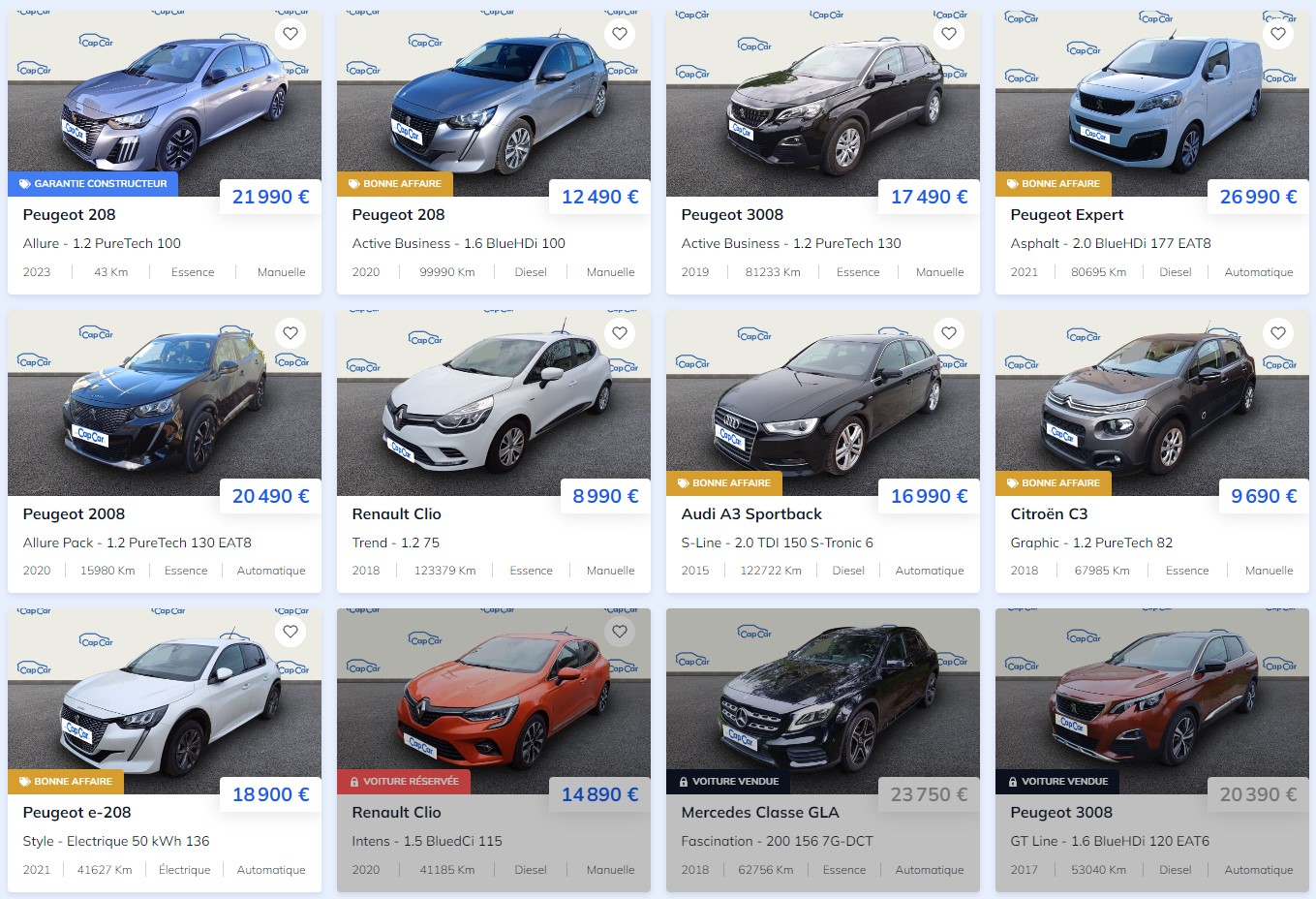Open the Peugeot Expert listing title
The image size is (1316, 899).
tap(1067, 215)
